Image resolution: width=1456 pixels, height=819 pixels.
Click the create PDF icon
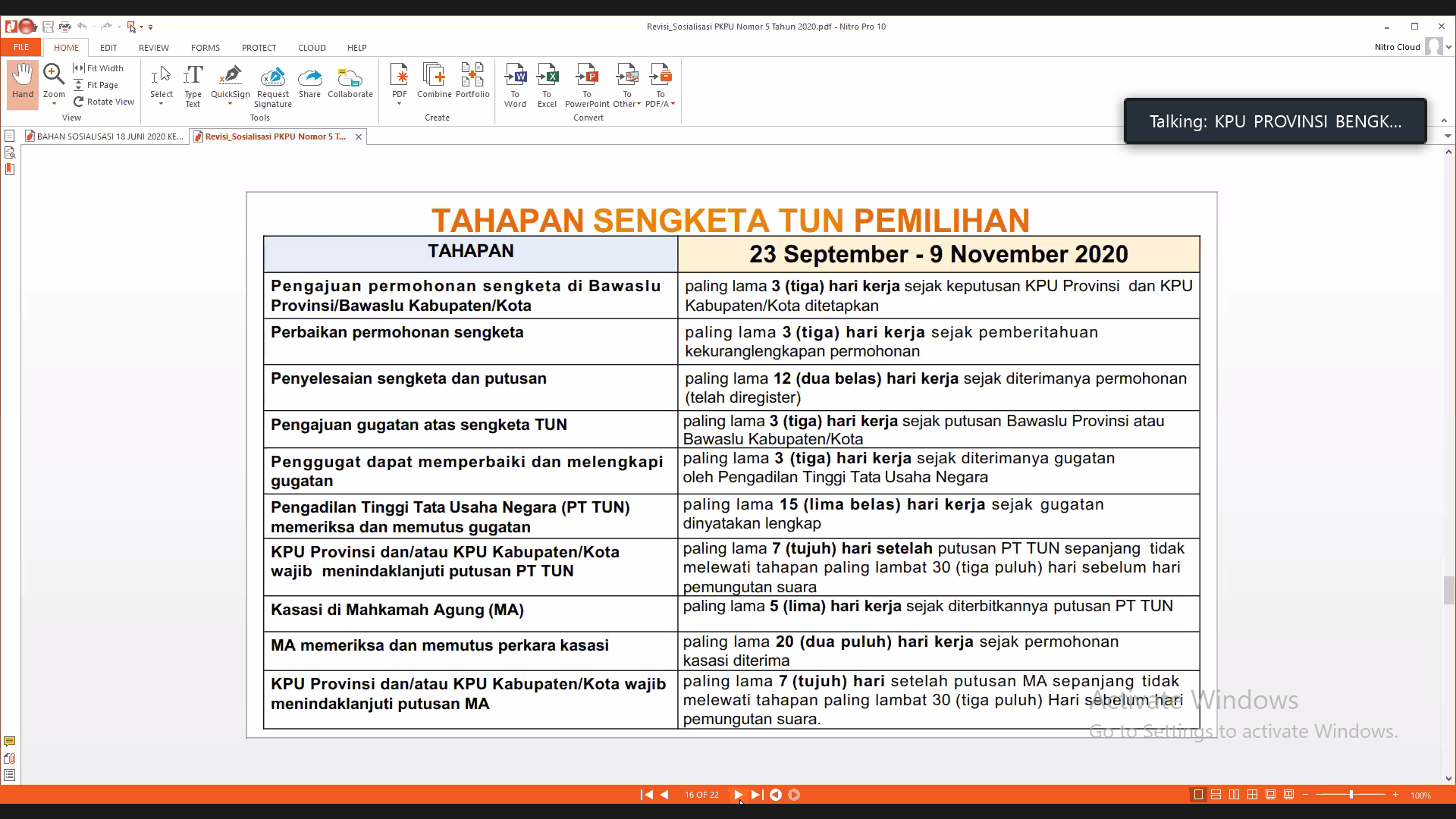[399, 76]
